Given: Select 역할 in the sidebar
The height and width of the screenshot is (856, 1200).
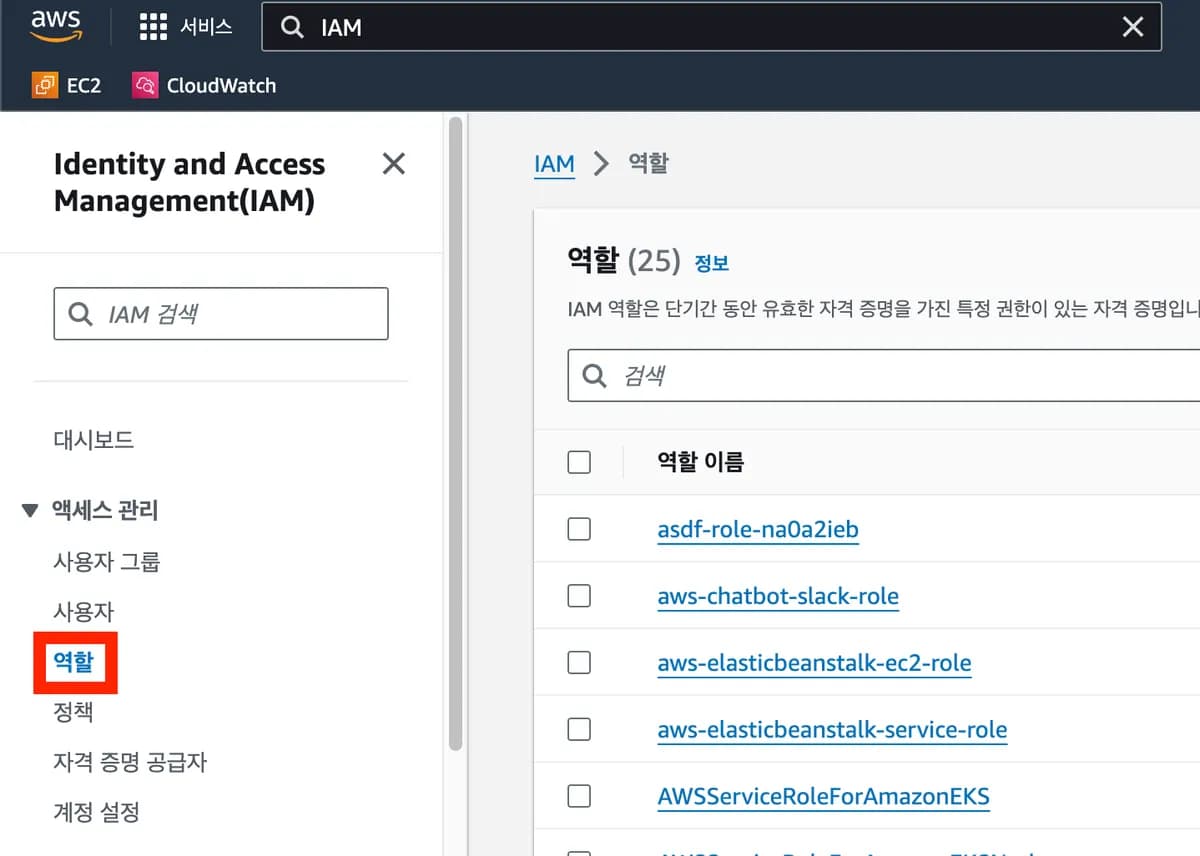Looking at the screenshot, I should [x=74, y=662].
